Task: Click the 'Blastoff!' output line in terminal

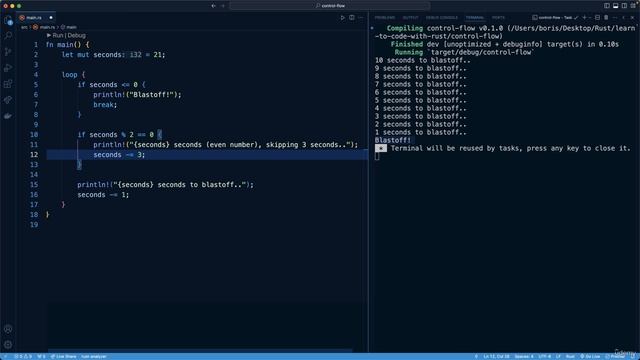Action: 393,140
